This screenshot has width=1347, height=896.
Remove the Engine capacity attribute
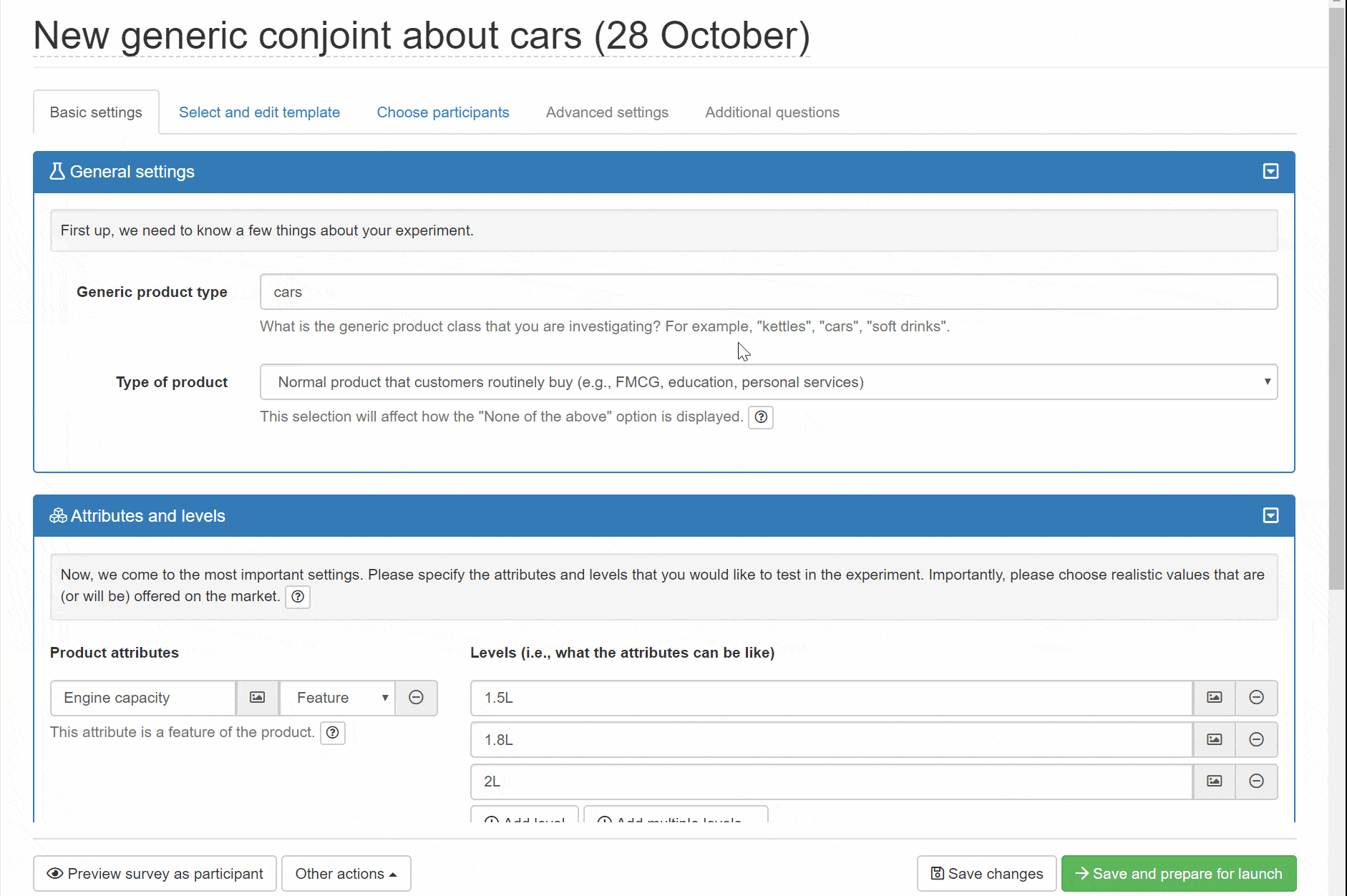point(416,698)
